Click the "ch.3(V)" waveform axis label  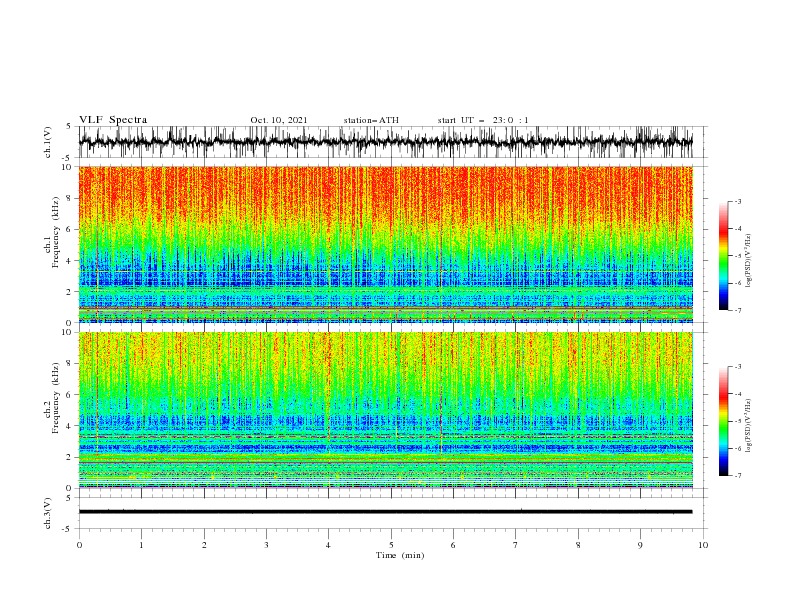pyautogui.click(x=48, y=513)
